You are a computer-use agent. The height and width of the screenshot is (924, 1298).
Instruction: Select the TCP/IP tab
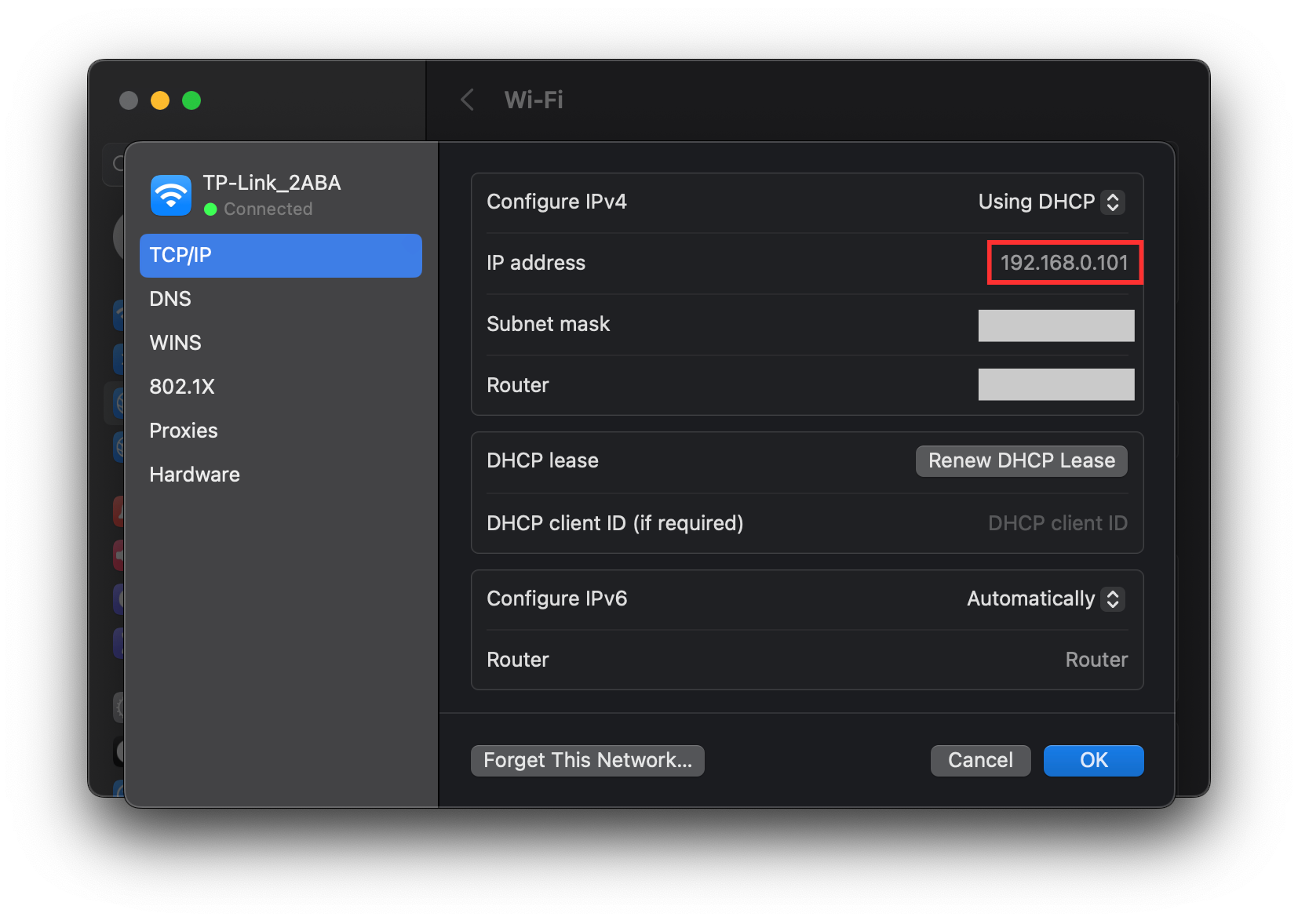pyautogui.click(x=280, y=256)
